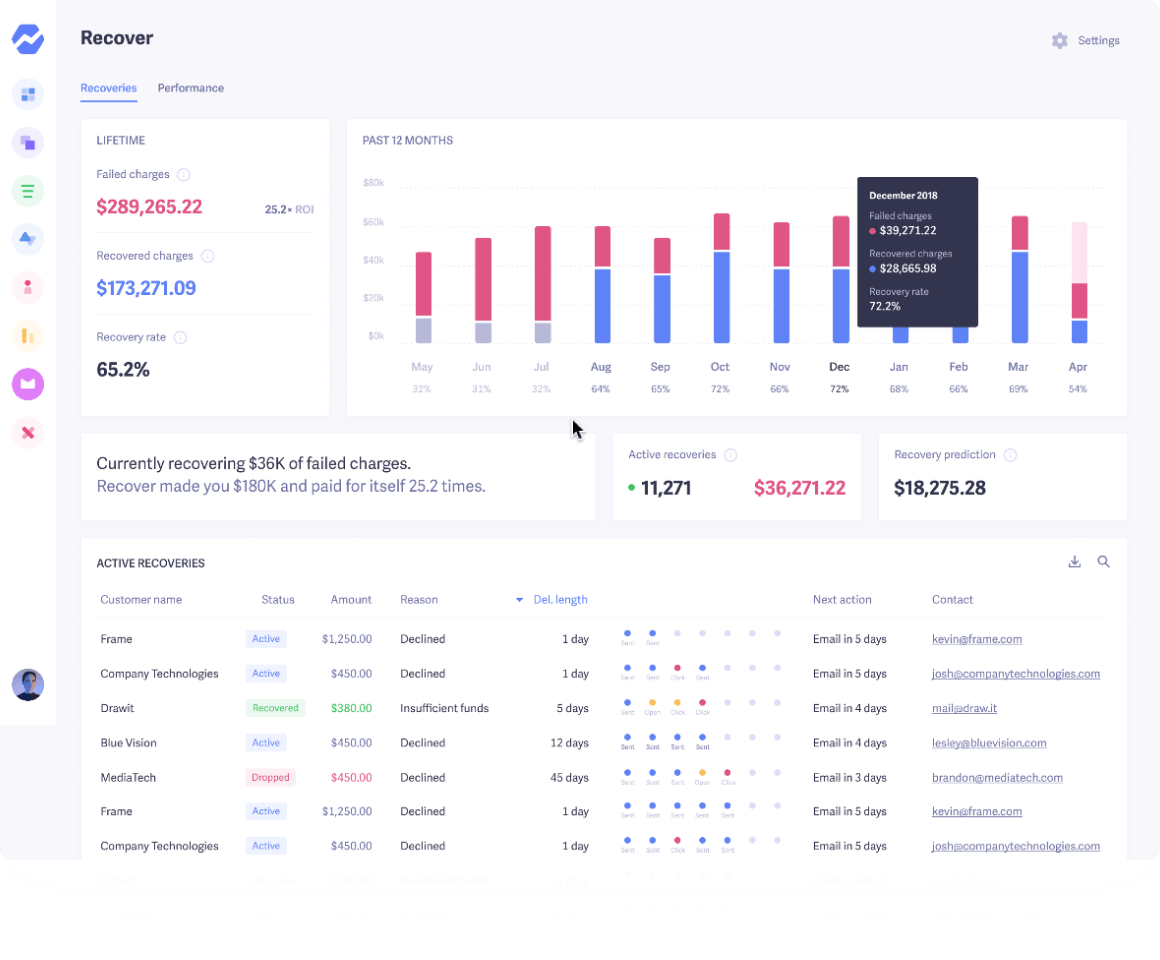Select the purple envelope sidebar icon
This screenshot has width=1160, height=960.
coord(28,384)
